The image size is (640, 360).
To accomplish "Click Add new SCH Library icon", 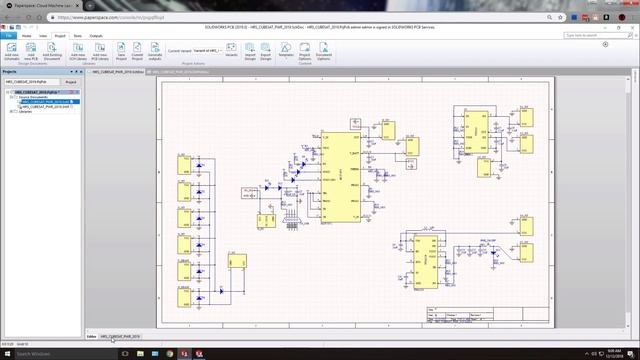I will coord(78,51).
